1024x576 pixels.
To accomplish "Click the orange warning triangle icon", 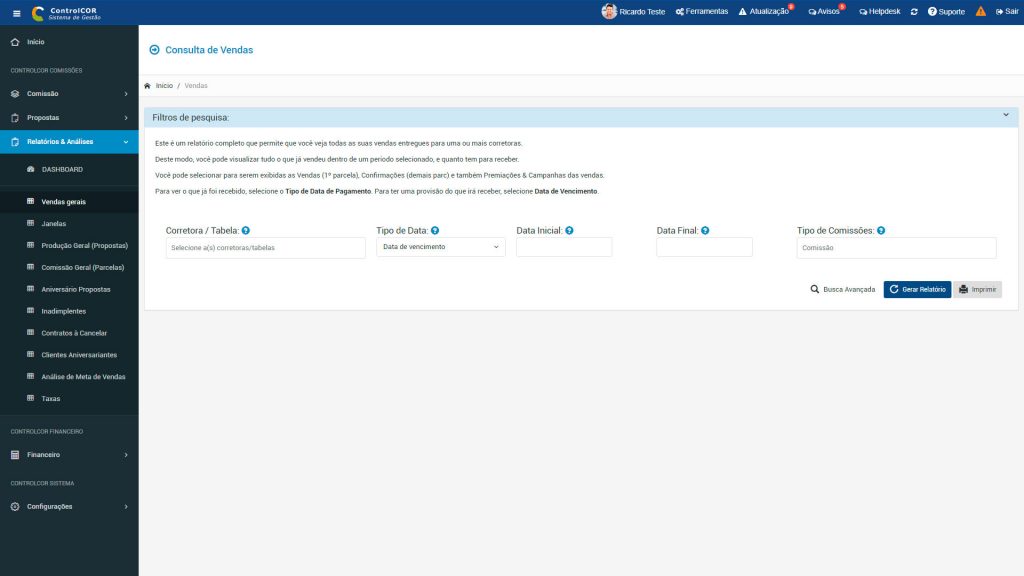I will coord(981,11).
